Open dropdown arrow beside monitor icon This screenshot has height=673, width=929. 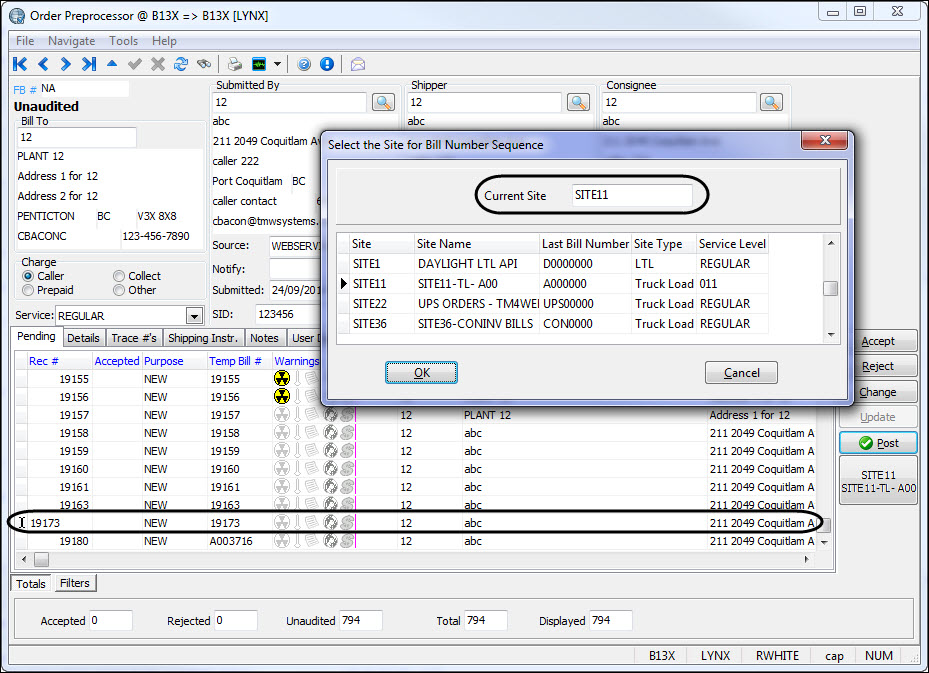pos(277,64)
